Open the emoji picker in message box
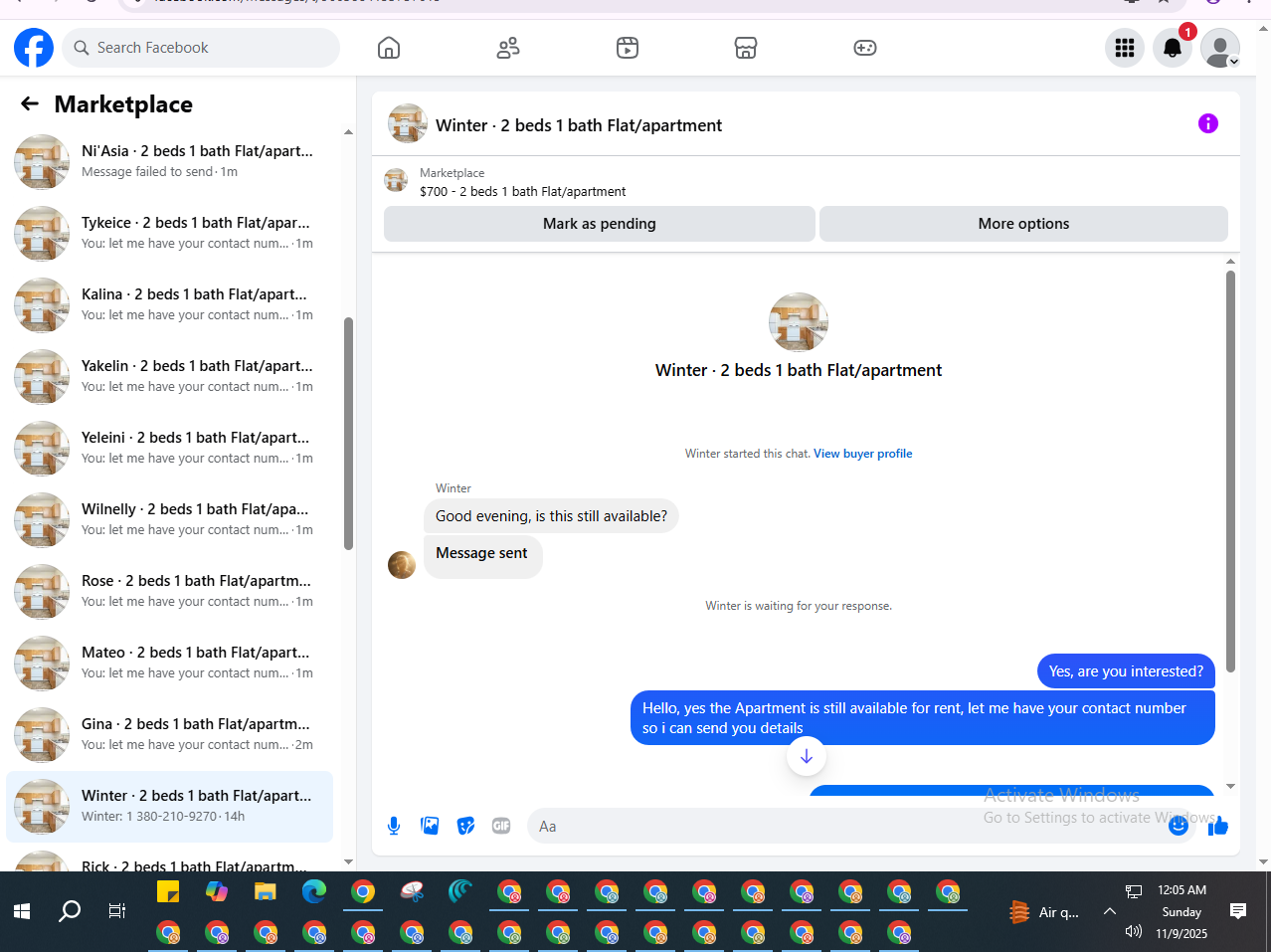This screenshot has width=1271, height=952. [x=1179, y=826]
